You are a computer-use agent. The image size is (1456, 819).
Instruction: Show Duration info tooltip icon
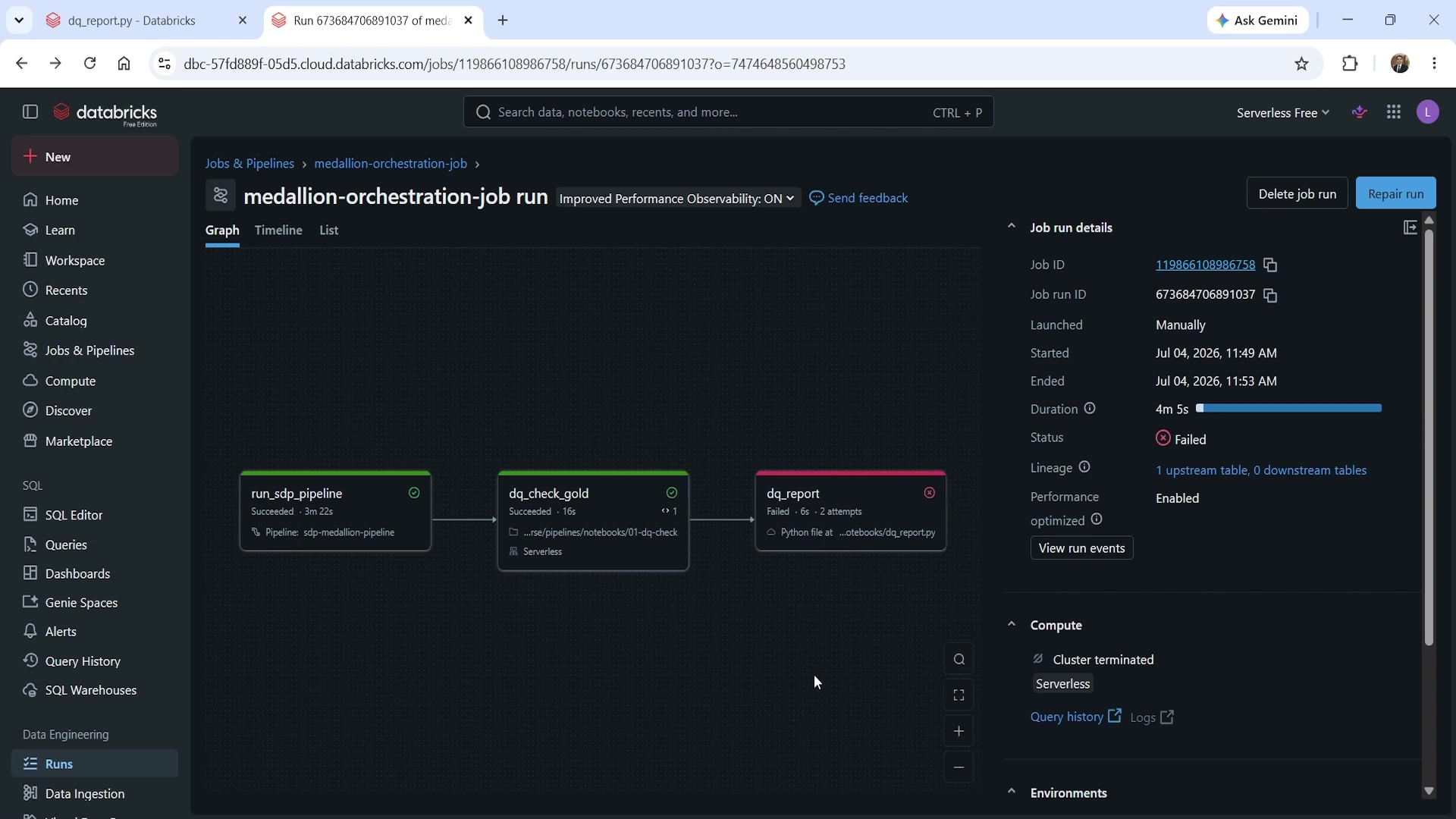1090,409
